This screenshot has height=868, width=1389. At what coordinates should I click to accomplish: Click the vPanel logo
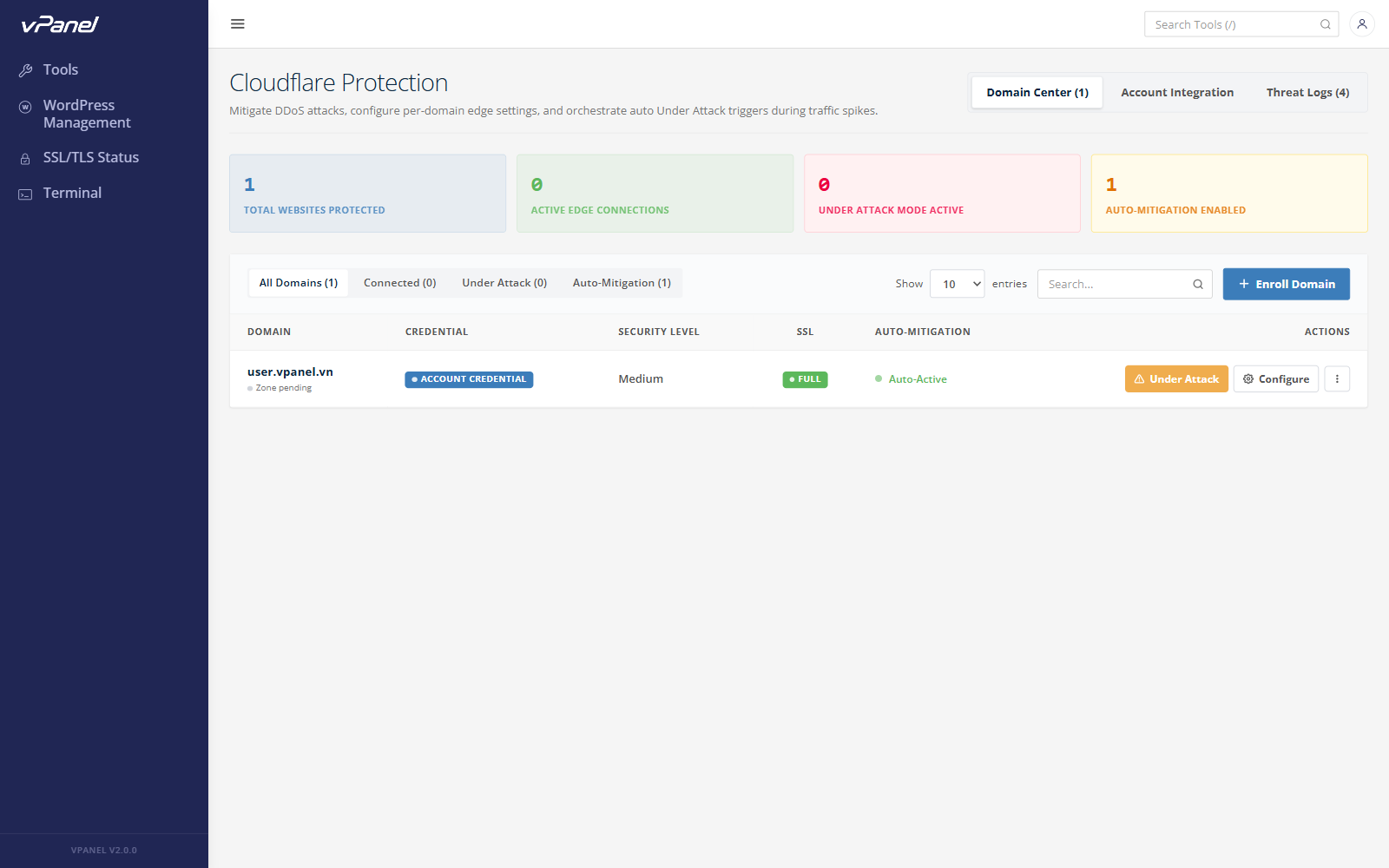(60, 24)
